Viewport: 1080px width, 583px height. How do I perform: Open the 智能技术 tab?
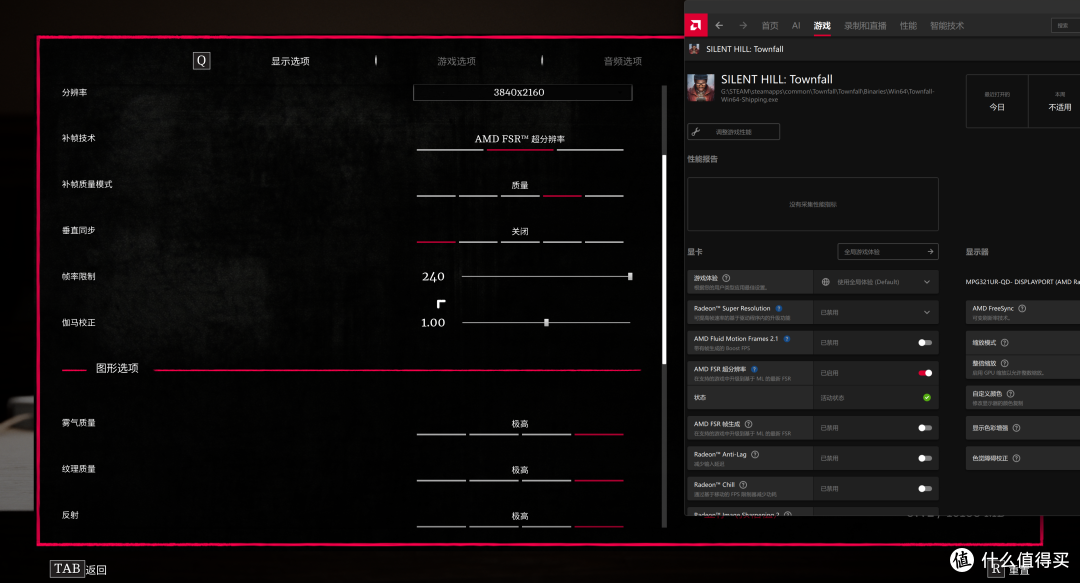[x=946, y=25]
